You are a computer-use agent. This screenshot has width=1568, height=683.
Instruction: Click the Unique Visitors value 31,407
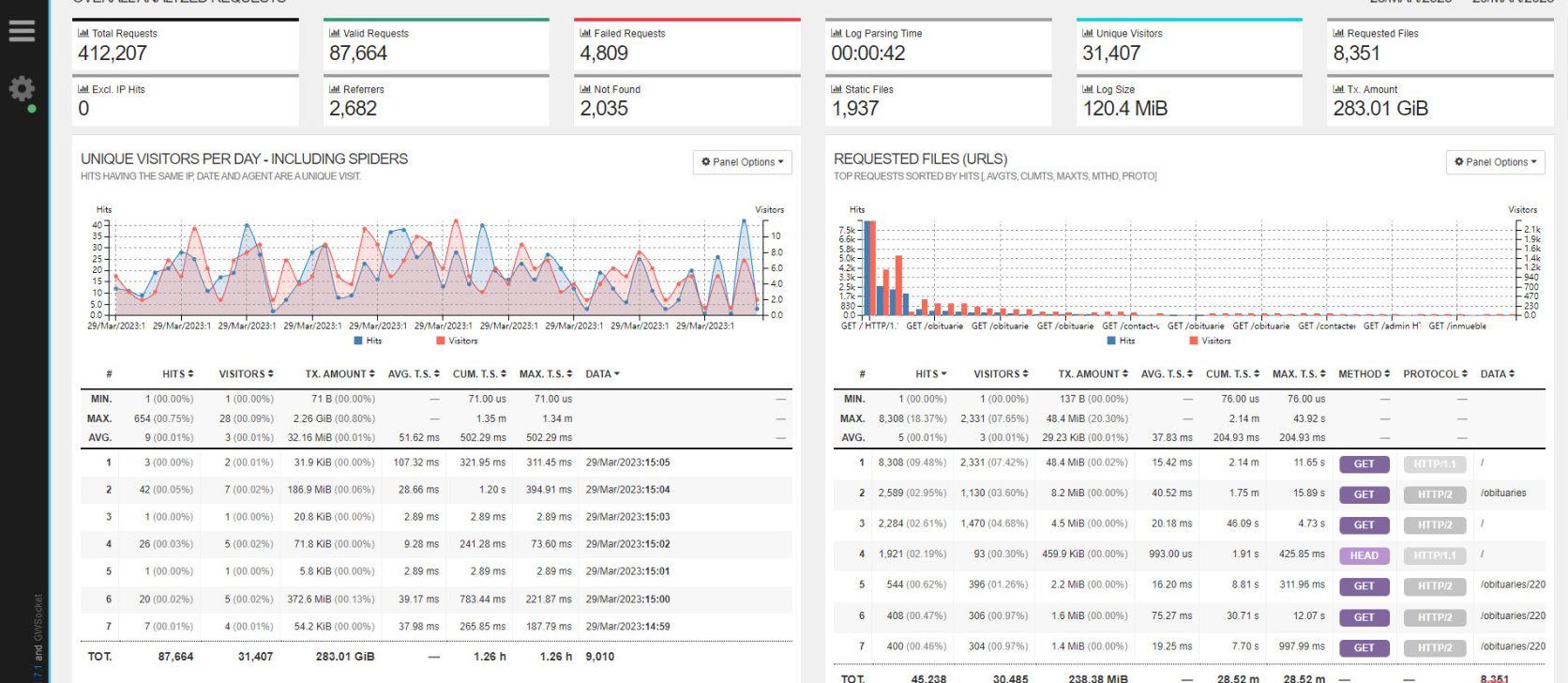point(1111,53)
